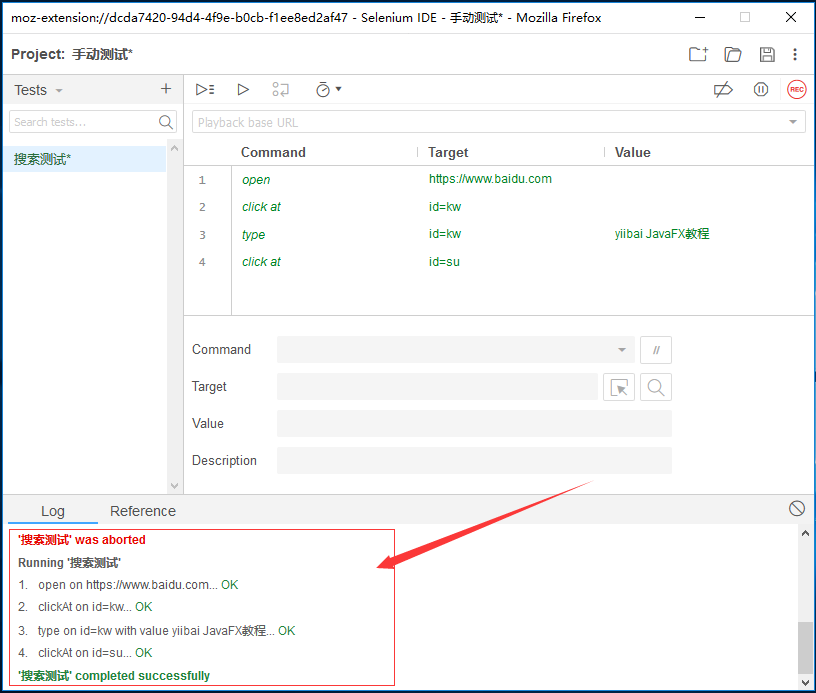This screenshot has width=816, height=693.
Task: Expand the Playback base URL dropdown
Action: [x=794, y=122]
